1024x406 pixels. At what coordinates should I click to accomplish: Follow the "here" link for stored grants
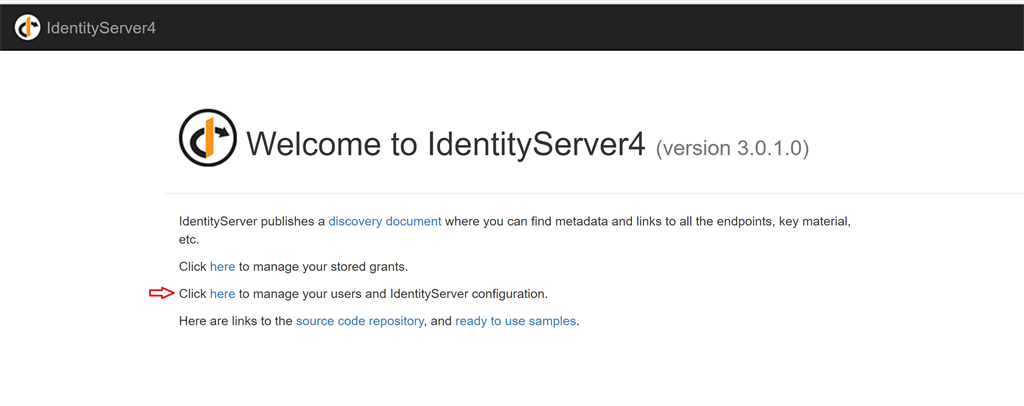coord(222,267)
